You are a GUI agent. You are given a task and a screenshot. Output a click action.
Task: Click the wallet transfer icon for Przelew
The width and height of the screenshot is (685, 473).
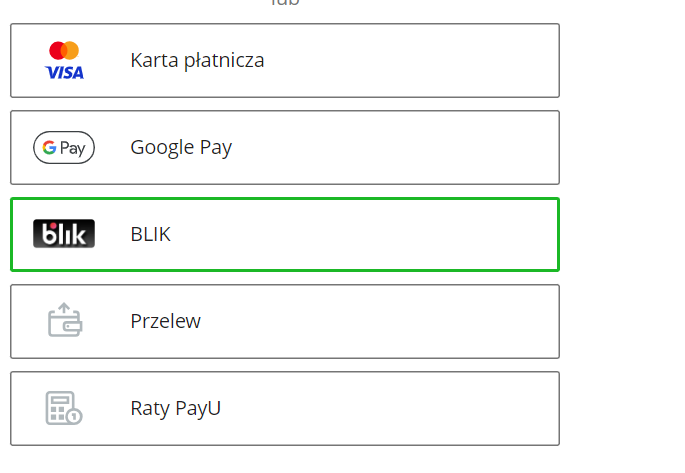click(65, 320)
